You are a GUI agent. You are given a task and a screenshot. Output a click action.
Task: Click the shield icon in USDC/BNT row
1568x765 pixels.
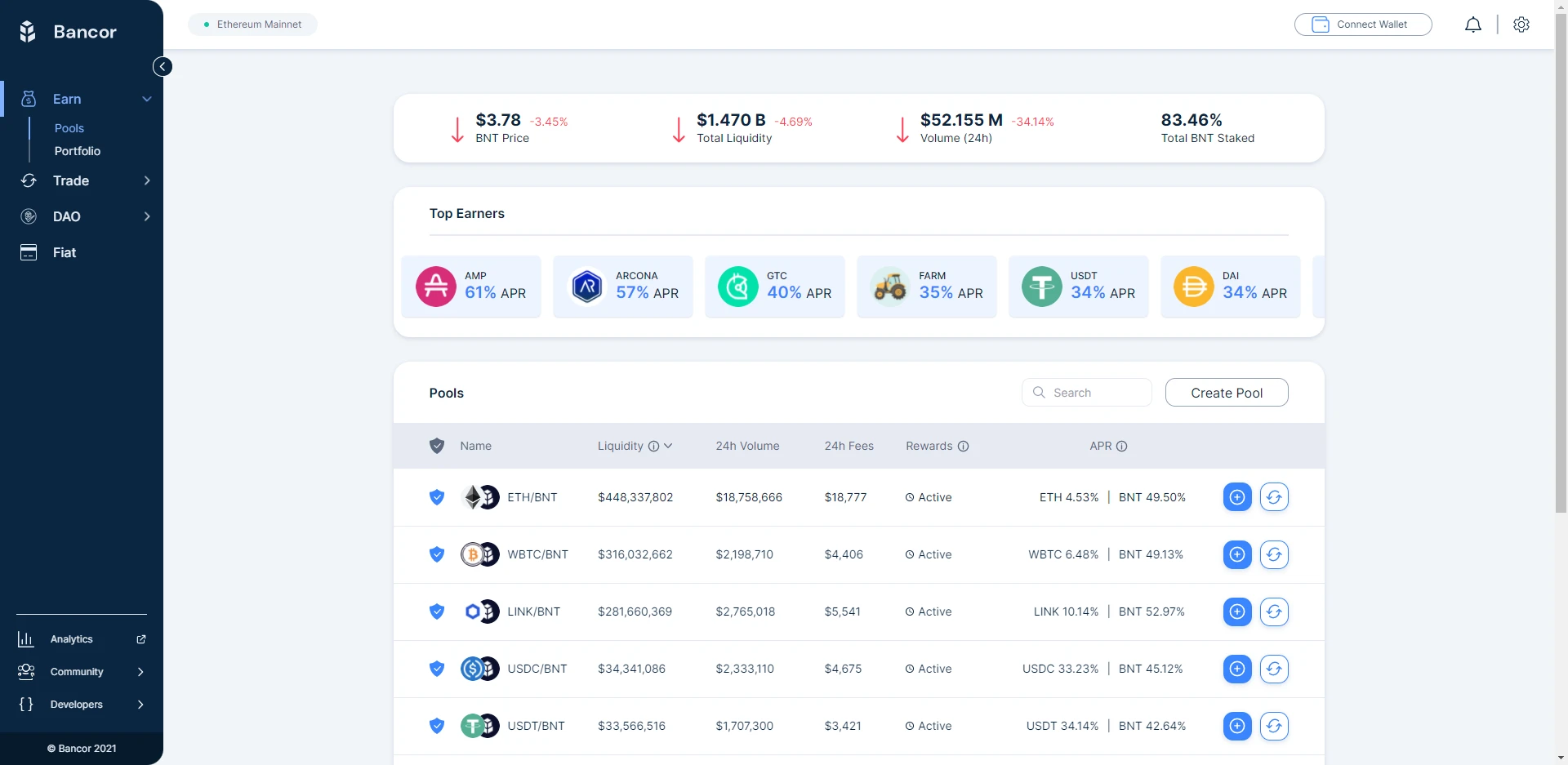tap(437, 669)
